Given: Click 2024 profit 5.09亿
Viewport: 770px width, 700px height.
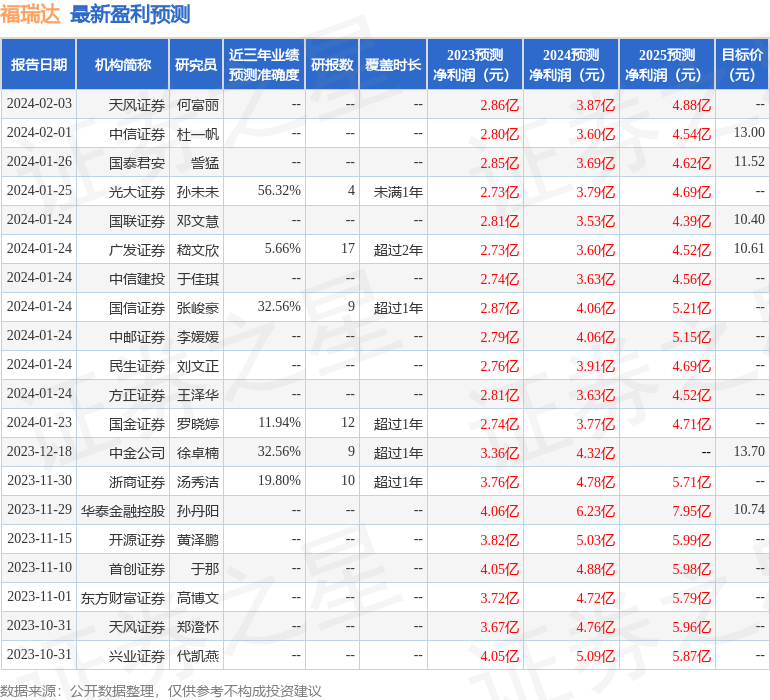Looking at the screenshot, I should (595, 656).
